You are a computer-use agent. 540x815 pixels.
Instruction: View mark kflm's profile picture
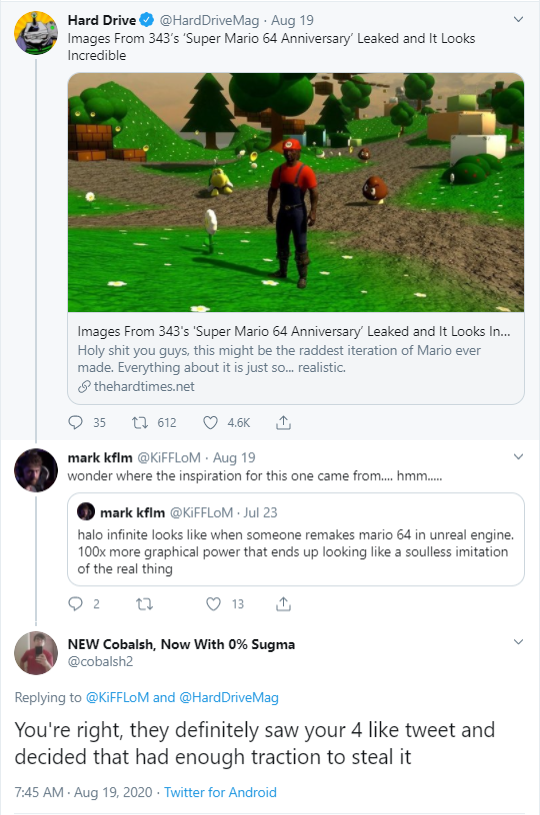click(x=36, y=470)
